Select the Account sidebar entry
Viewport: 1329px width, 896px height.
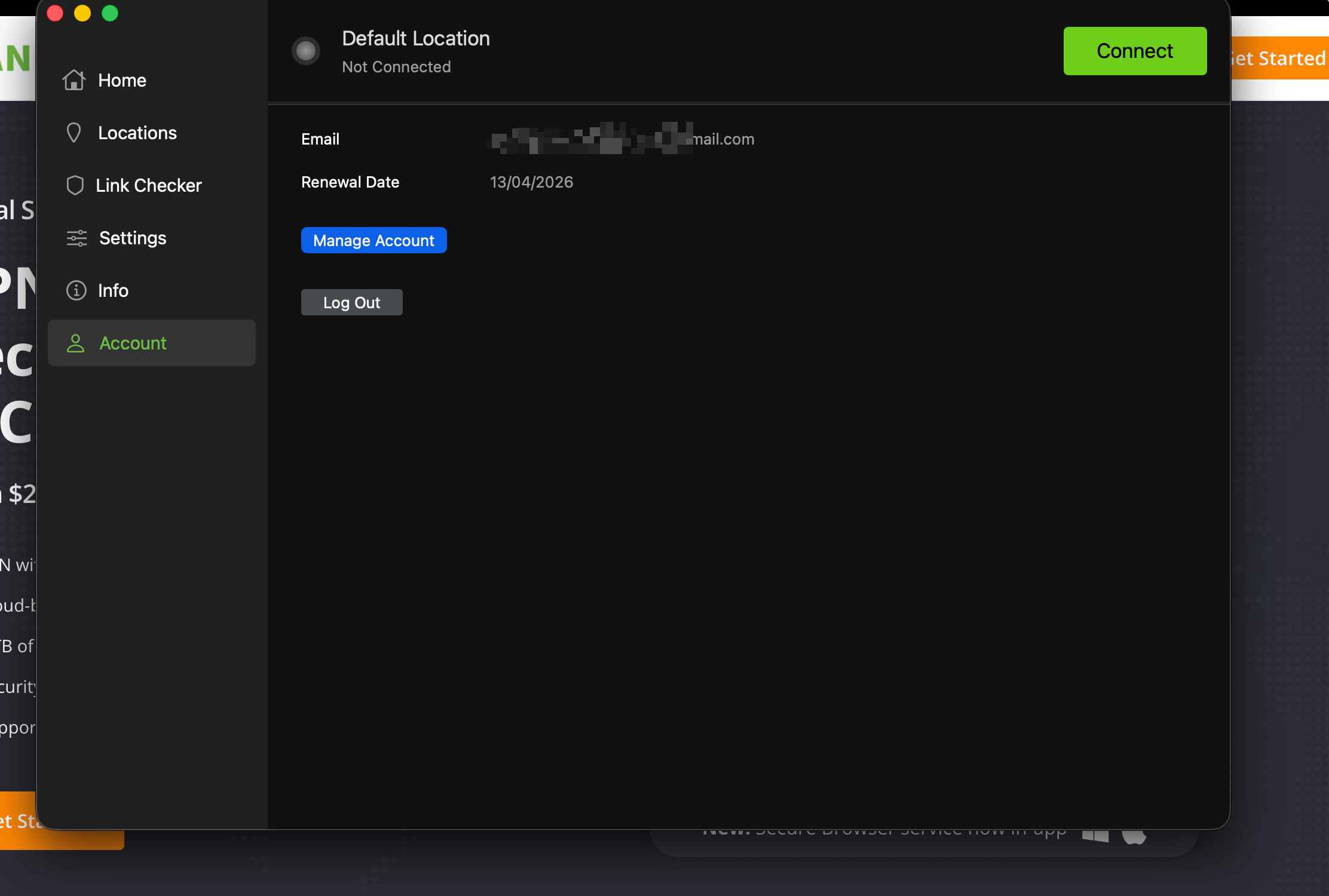[133, 343]
